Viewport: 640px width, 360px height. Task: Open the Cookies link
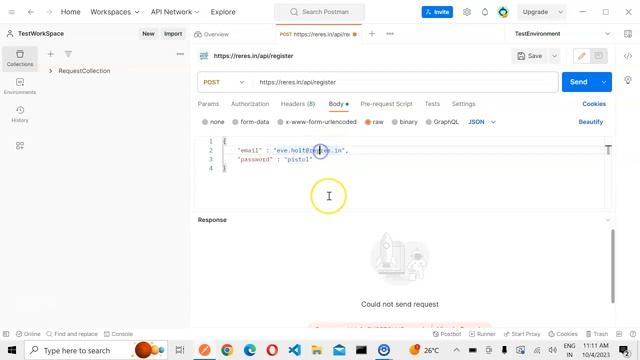tap(594, 104)
